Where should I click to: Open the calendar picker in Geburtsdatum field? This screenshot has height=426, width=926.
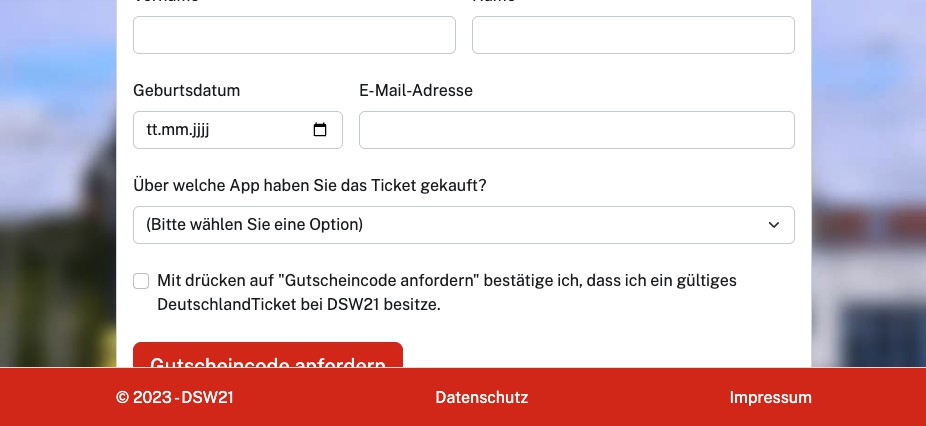[320, 130]
